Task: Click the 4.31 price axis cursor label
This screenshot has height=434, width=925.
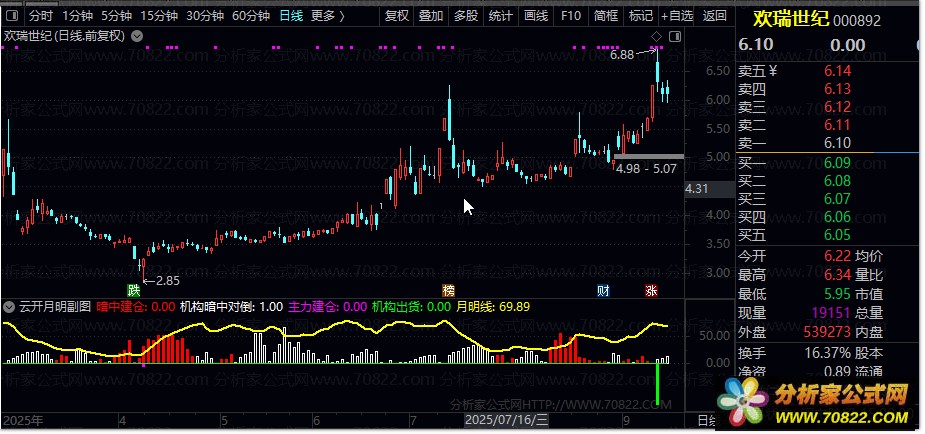Action: point(698,189)
